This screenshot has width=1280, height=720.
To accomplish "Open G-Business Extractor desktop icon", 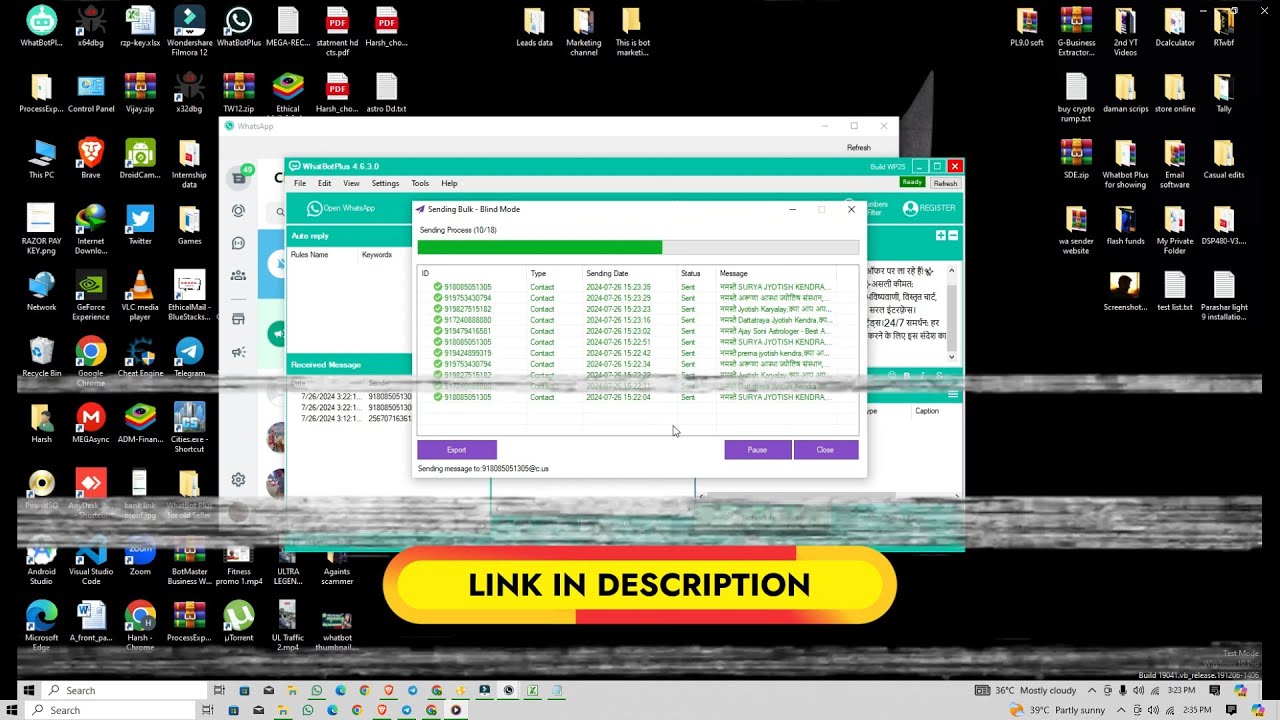I will [x=1076, y=32].
